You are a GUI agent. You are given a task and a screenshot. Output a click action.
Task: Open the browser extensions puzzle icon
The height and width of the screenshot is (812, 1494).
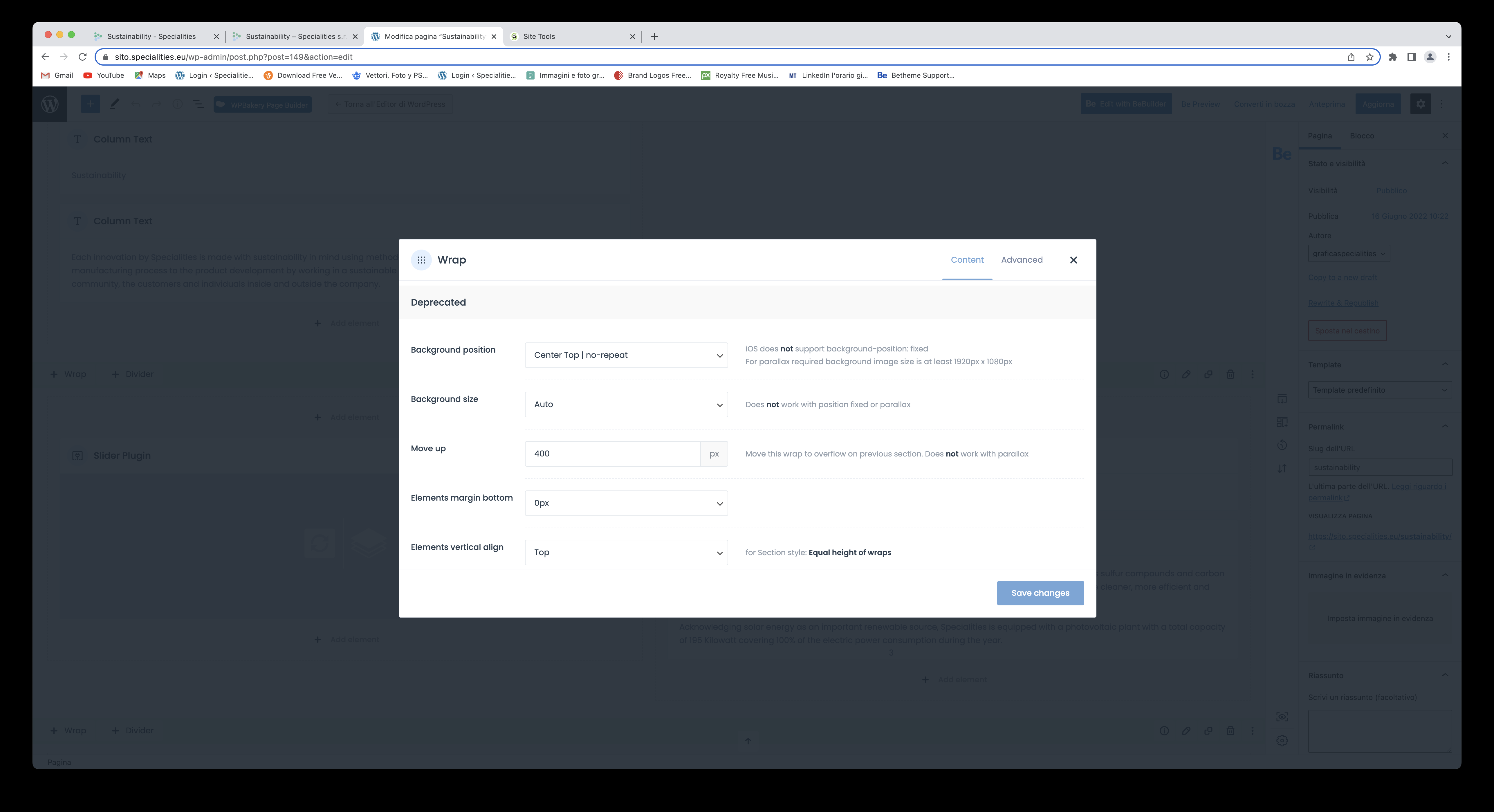pyautogui.click(x=1393, y=57)
